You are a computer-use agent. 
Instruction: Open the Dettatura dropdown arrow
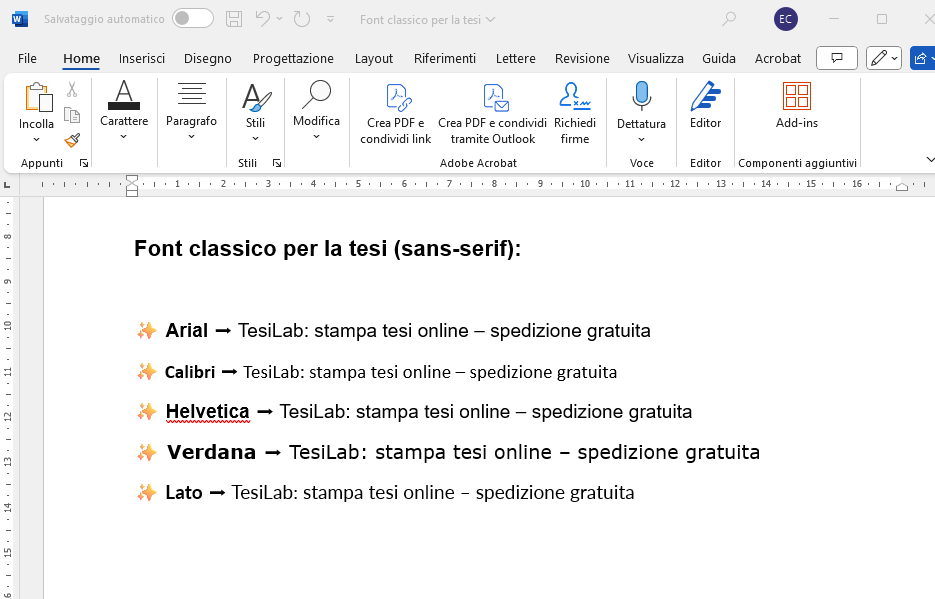641,140
